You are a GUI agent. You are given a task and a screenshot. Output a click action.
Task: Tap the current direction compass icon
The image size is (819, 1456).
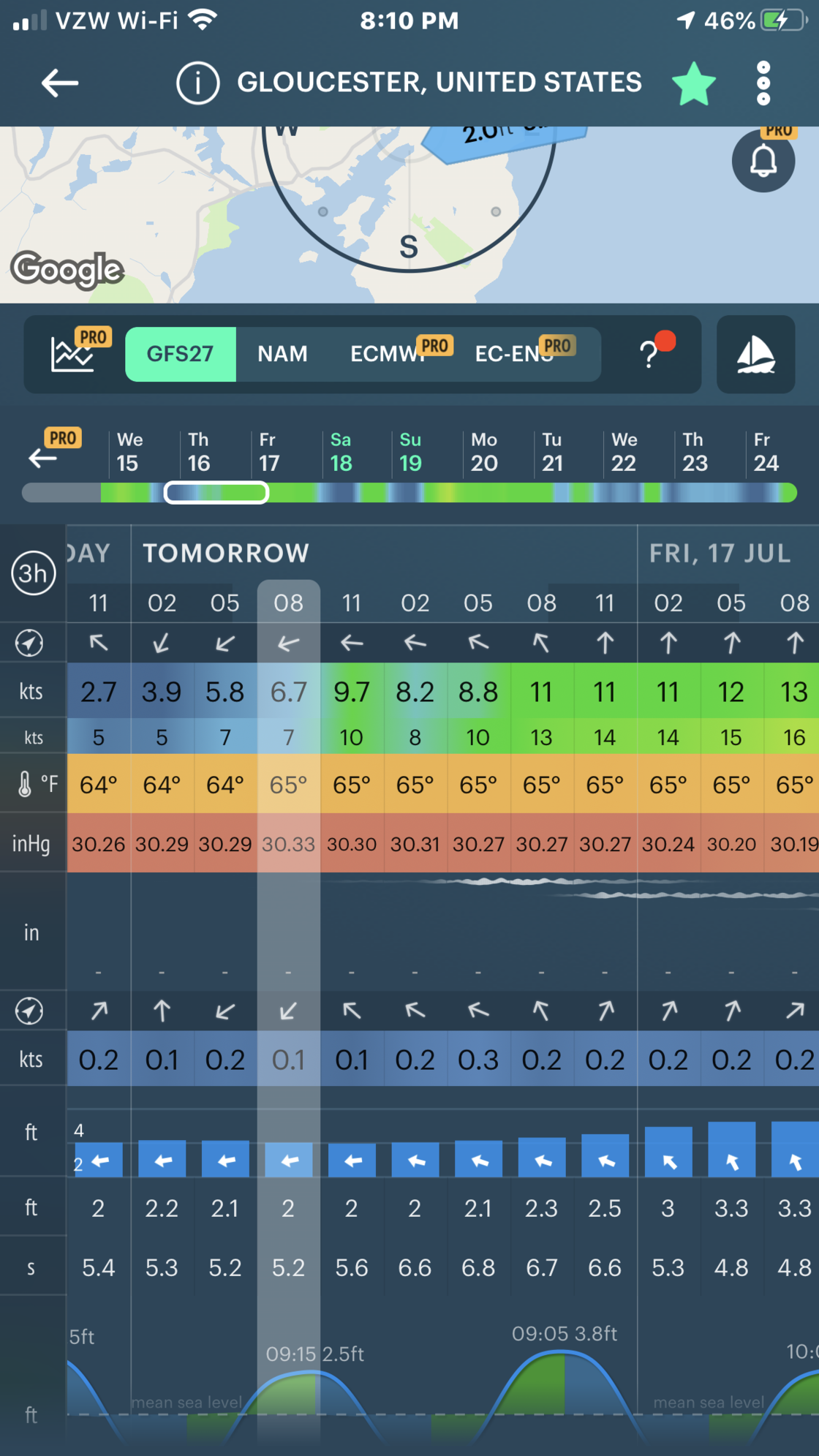(29, 1011)
